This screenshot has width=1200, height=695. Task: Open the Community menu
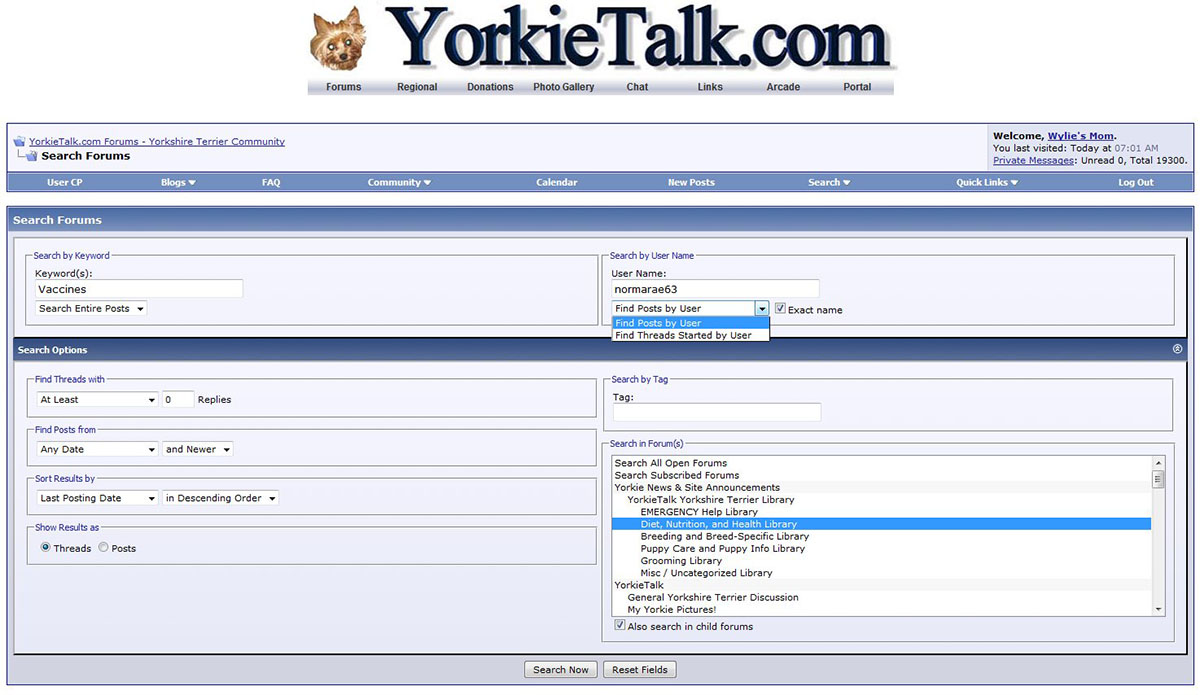(x=399, y=183)
